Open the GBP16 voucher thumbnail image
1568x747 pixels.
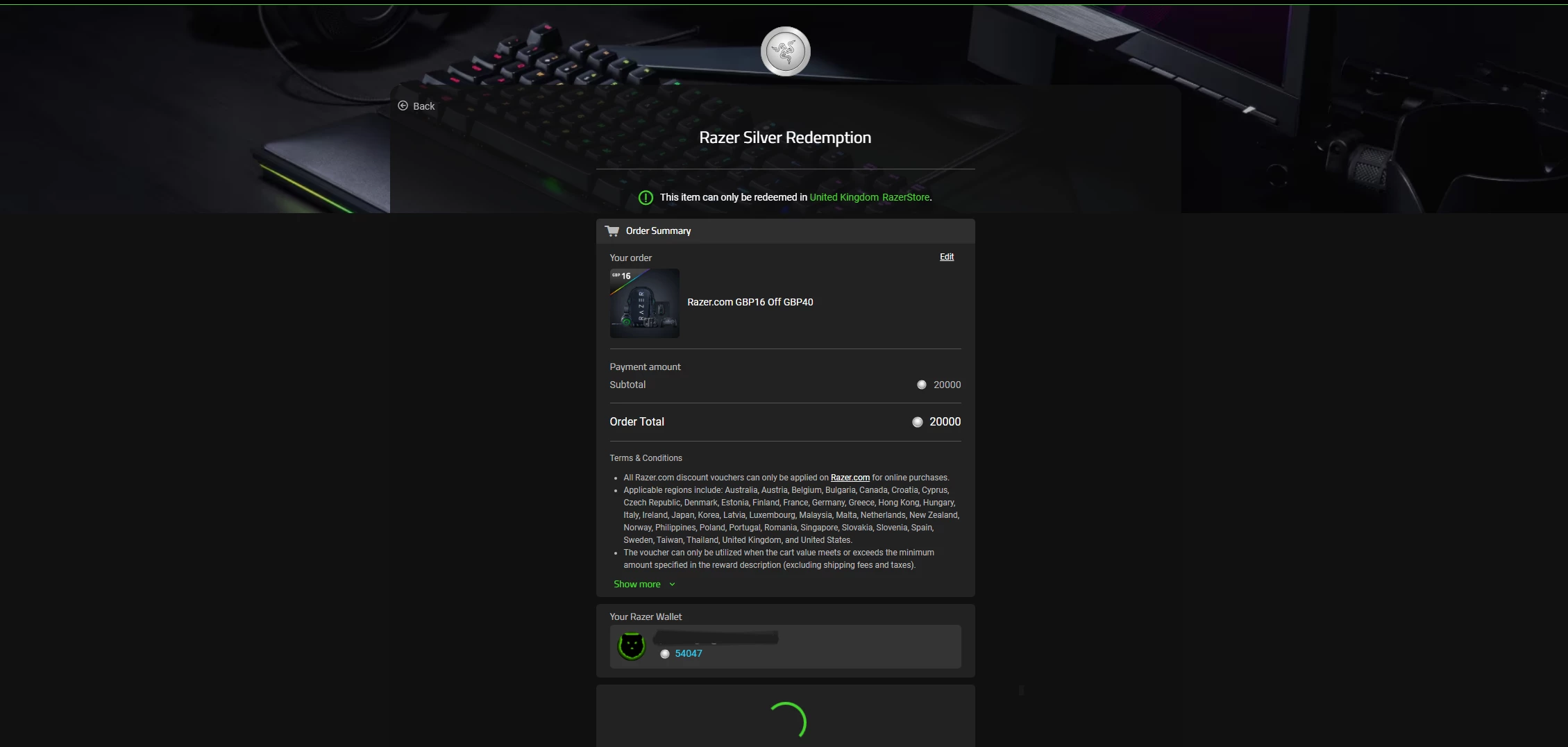[x=645, y=303]
